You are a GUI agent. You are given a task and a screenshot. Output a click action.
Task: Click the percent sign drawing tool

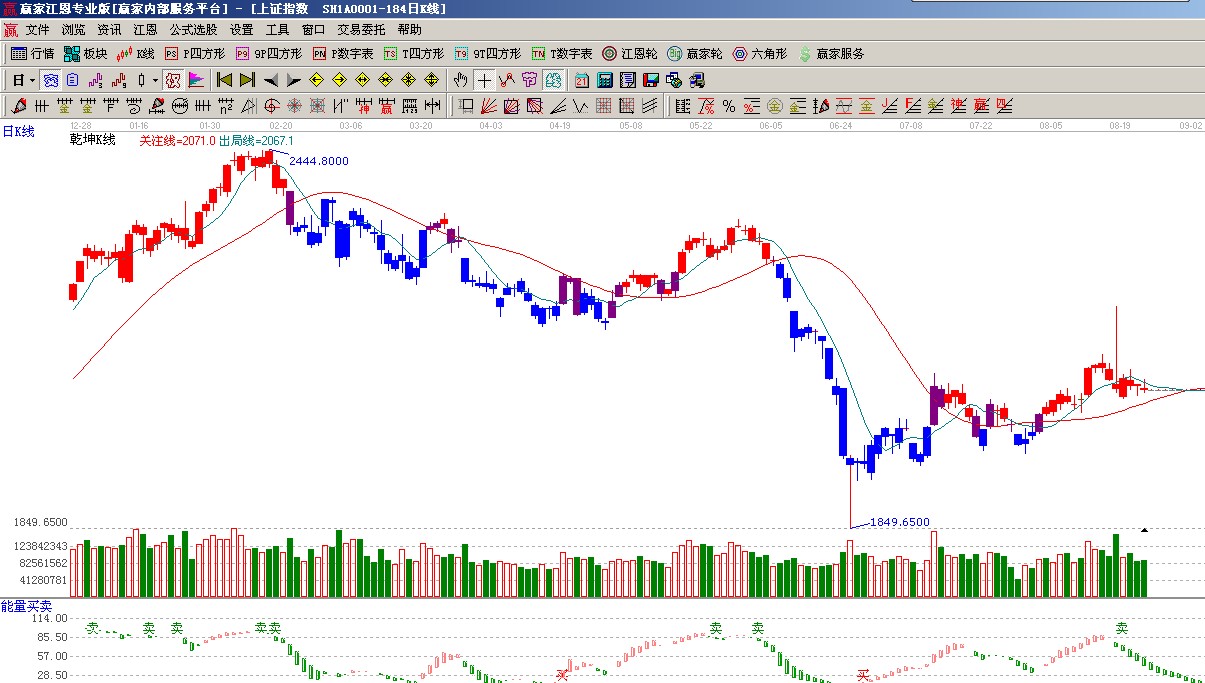coord(728,106)
